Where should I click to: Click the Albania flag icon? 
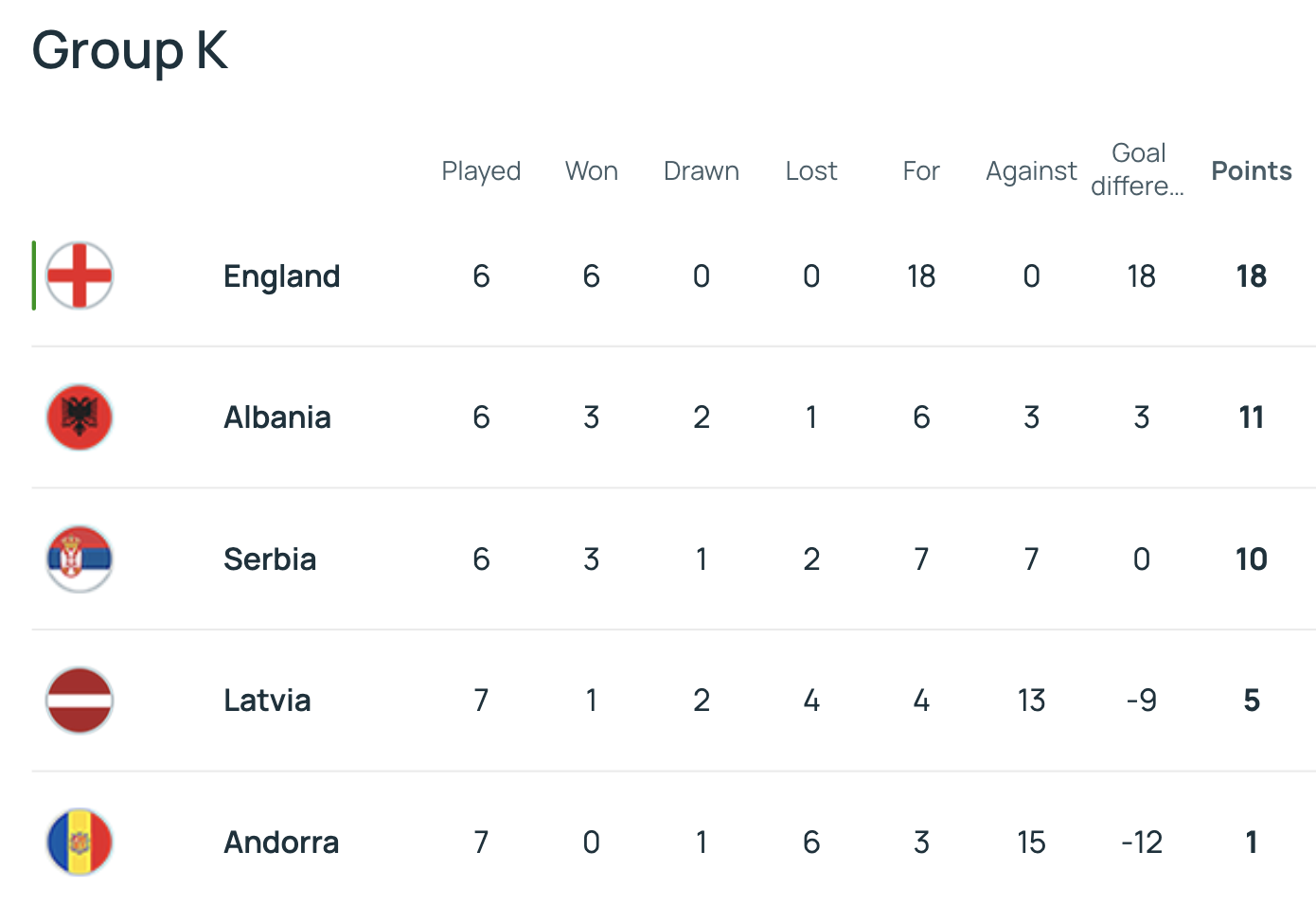click(80, 417)
